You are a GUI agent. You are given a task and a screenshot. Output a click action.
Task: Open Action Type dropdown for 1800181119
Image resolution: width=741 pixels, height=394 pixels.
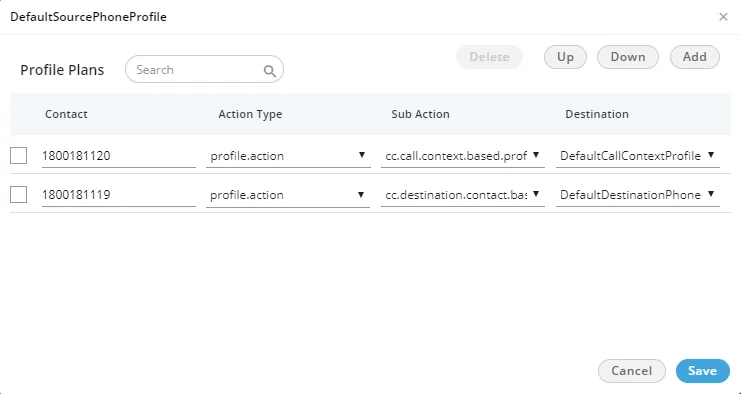click(x=288, y=195)
